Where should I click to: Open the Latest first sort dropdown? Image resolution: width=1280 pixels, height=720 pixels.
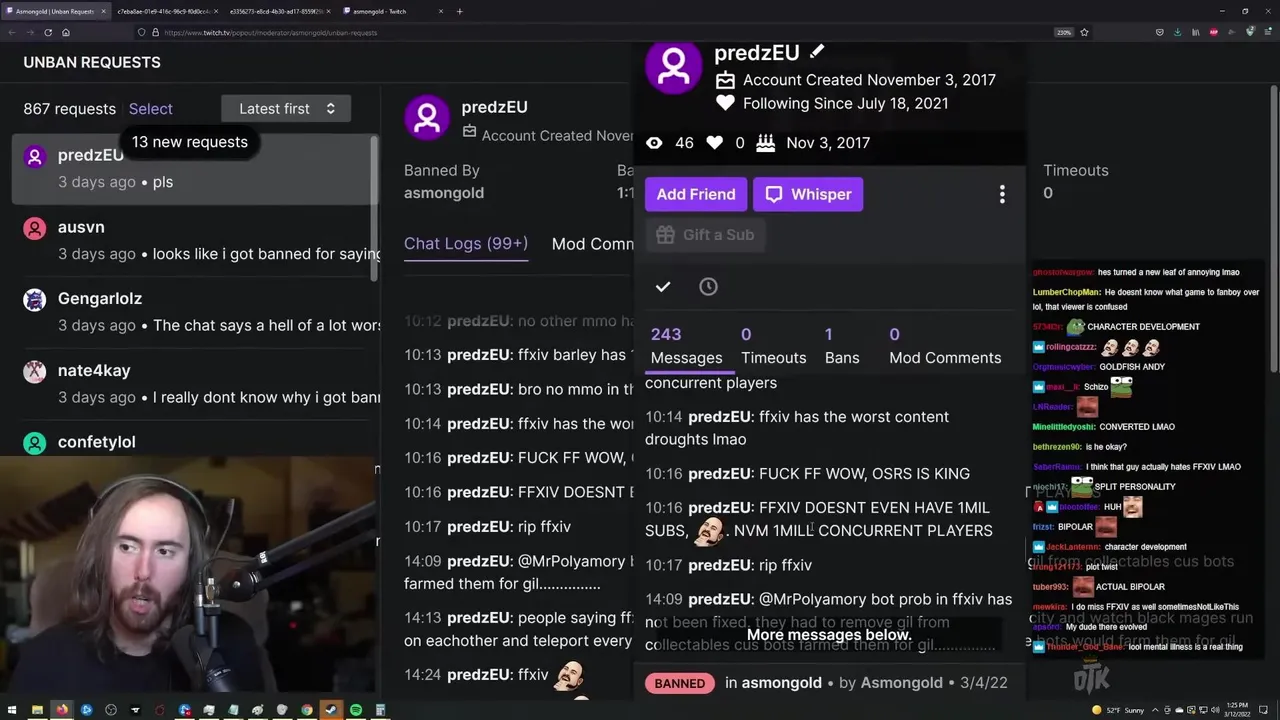(286, 109)
